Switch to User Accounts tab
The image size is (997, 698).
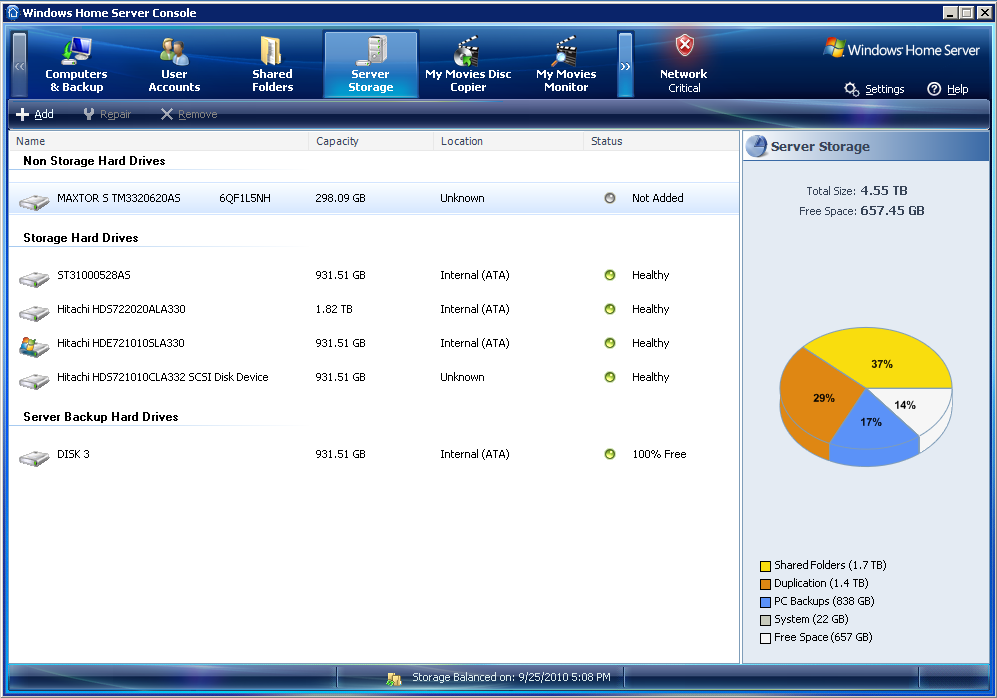(174, 64)
